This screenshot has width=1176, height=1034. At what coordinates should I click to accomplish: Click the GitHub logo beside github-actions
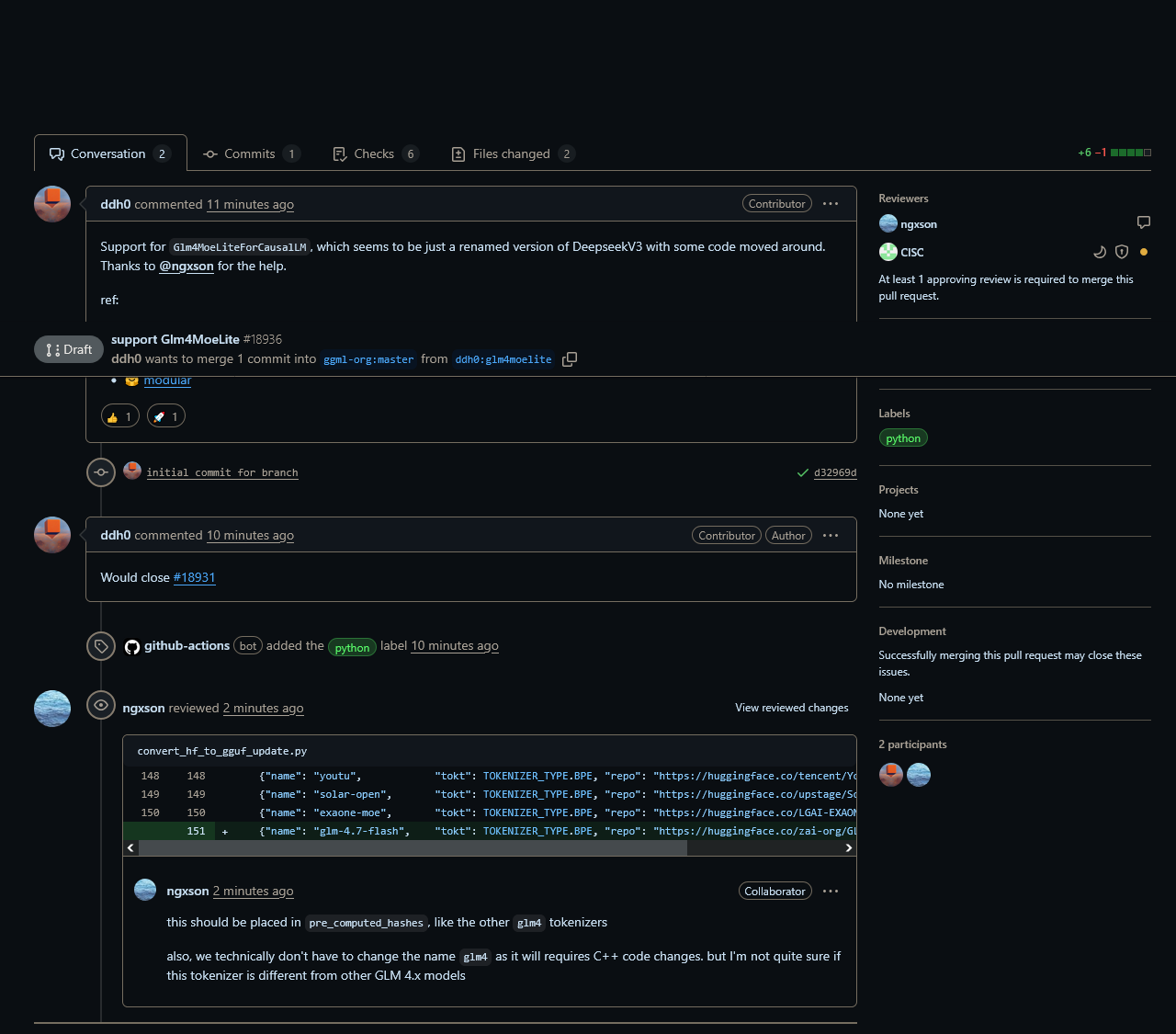132,646
